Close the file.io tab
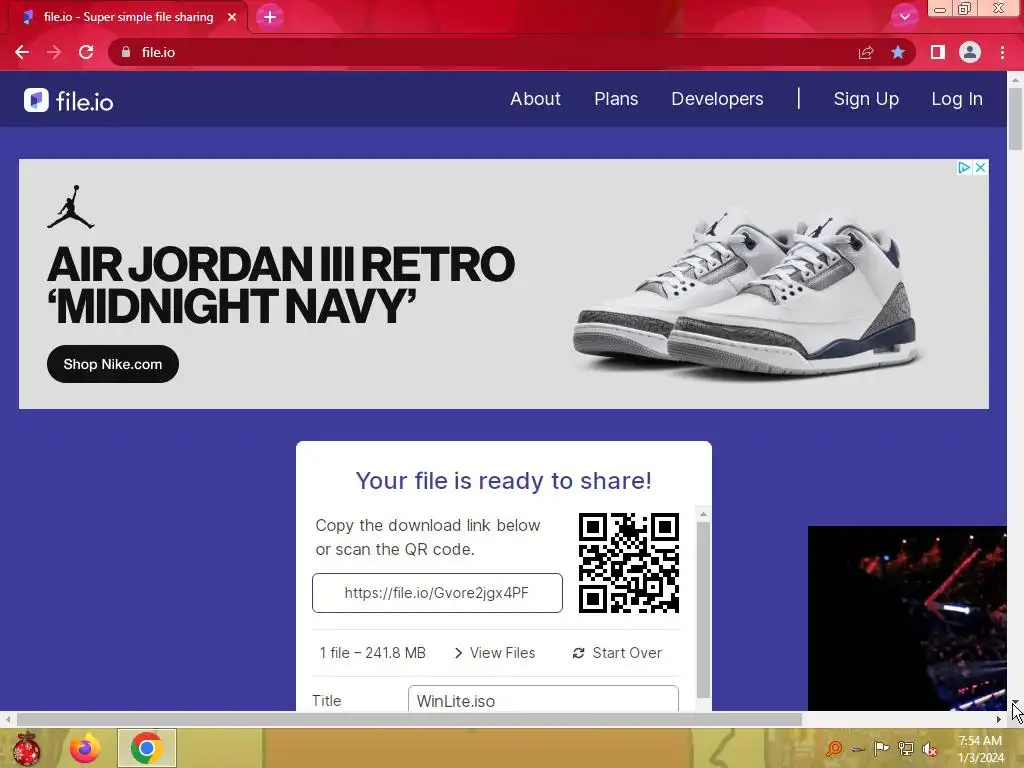Image resolution: width=1024 pixels, height=768 pixels. 232,17
